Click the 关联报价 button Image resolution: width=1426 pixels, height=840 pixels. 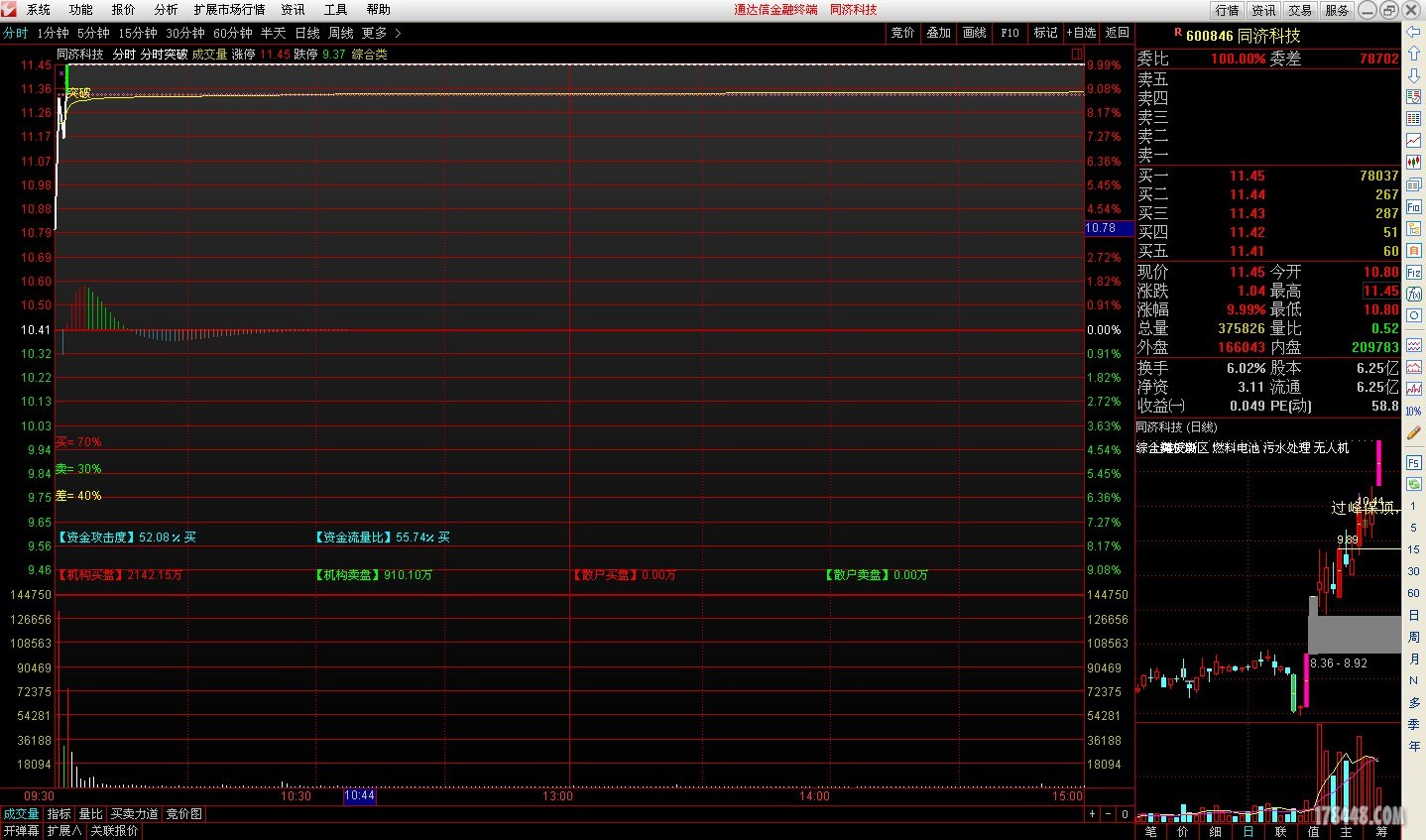pos(115,831)
